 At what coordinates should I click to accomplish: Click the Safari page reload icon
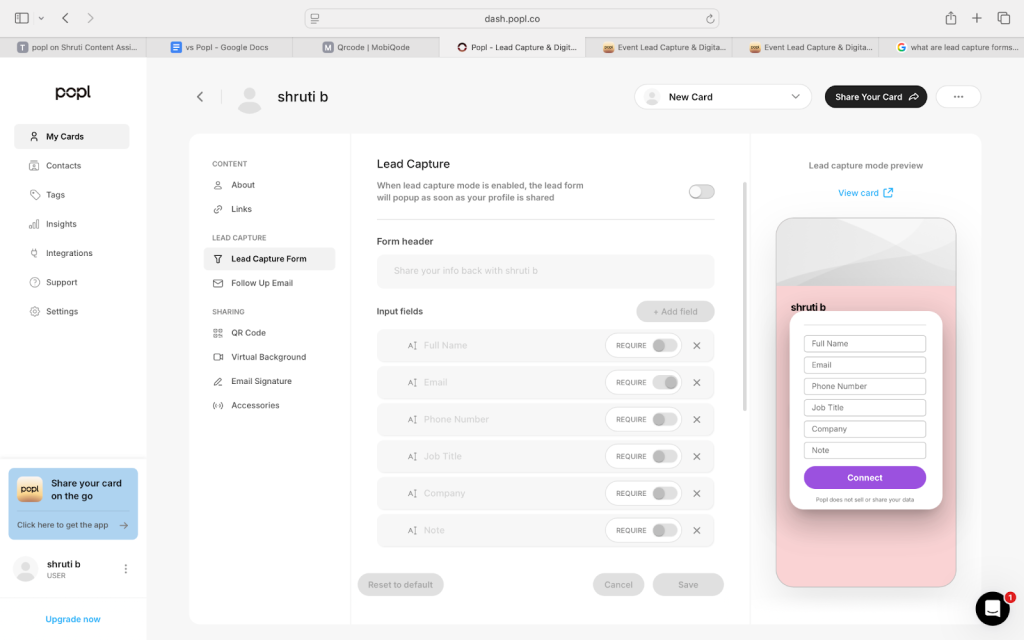pos(710,18)
